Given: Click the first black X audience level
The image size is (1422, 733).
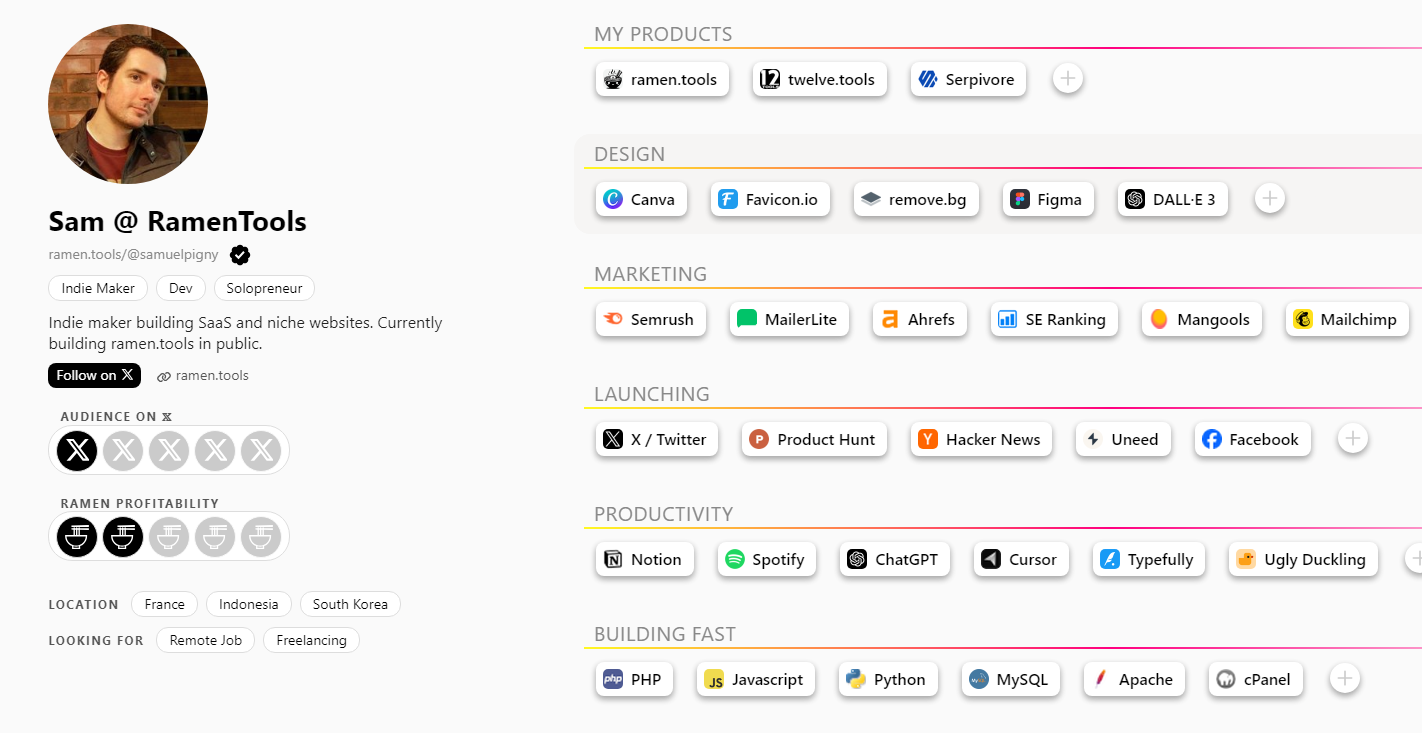Looking at the screenshot, I should tap(77, 450).
